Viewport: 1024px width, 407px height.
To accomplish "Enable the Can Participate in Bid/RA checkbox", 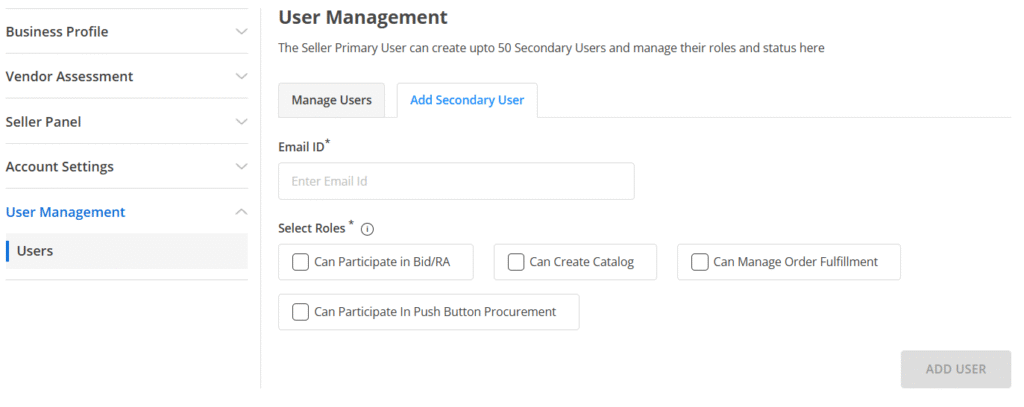I will click(x=300, y=262).
